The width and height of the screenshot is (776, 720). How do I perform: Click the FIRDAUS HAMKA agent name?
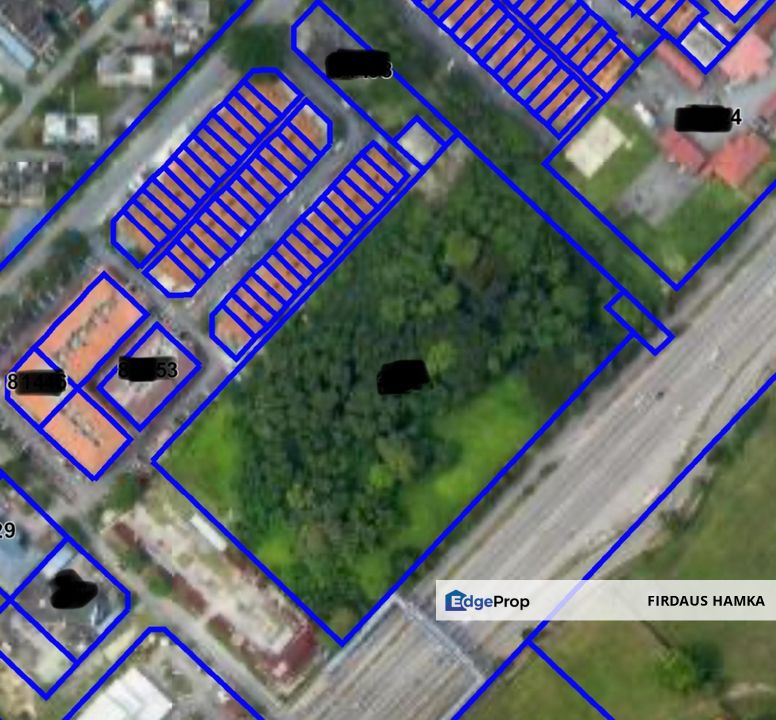tap(706, 601)
